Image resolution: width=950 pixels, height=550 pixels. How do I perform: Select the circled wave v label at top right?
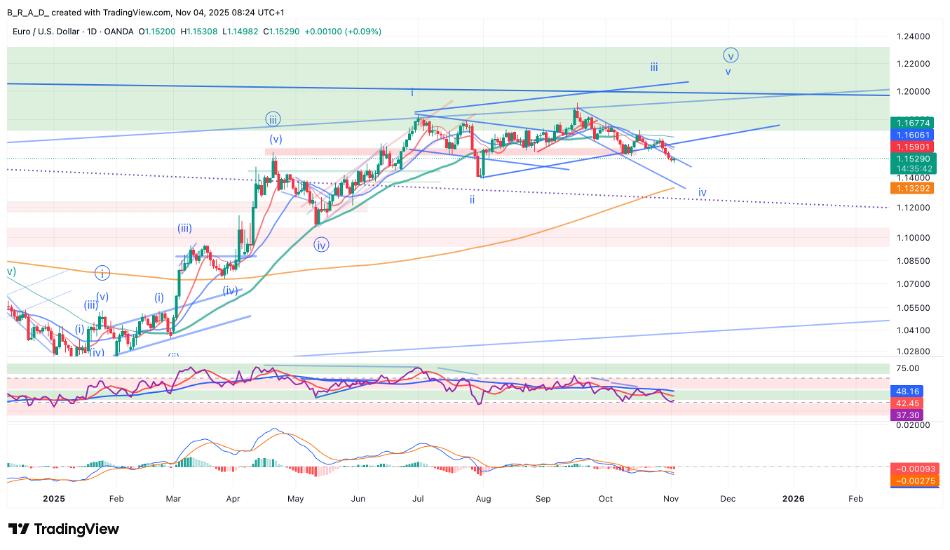pyautogui.click(x=731, y=55)
